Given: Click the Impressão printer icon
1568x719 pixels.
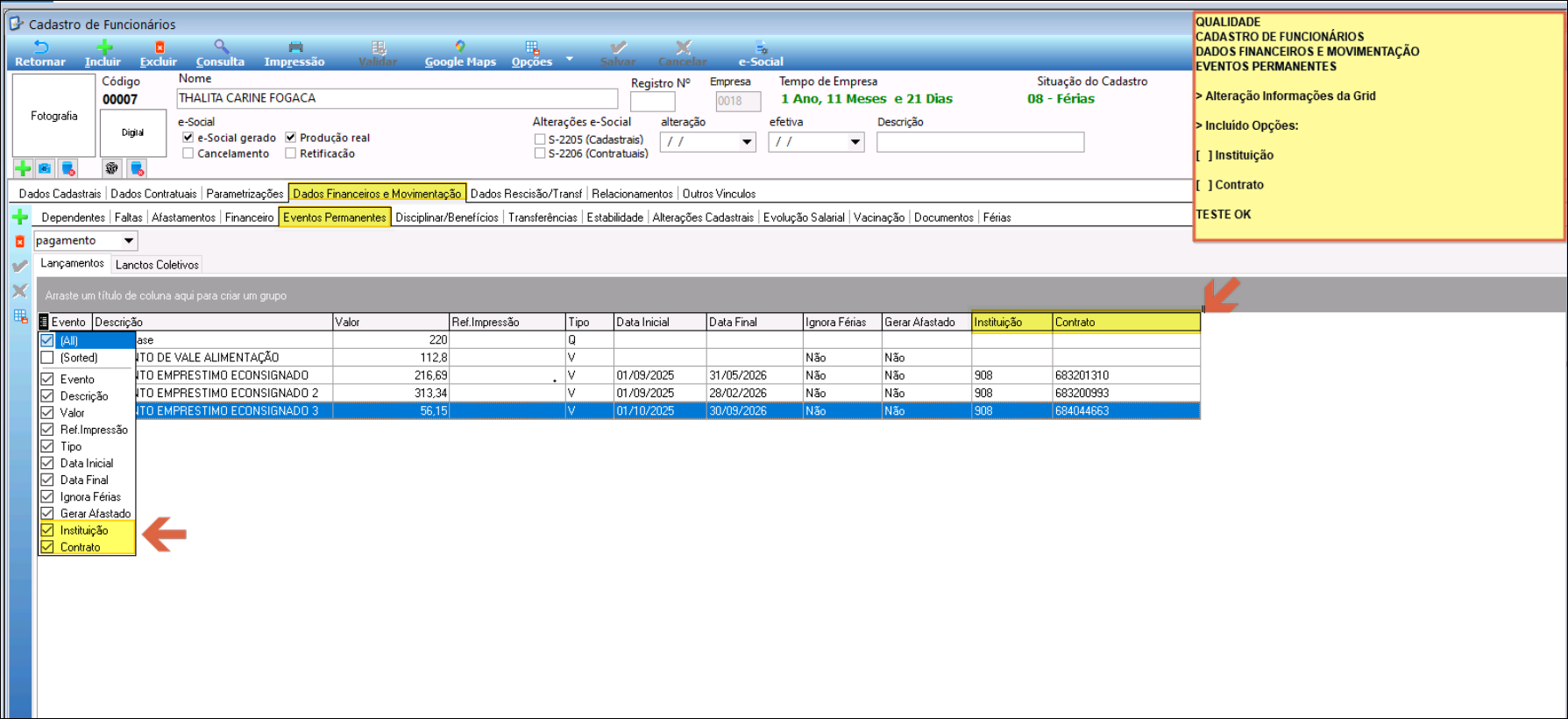Looking at the screenshot, I should point(295,48).
